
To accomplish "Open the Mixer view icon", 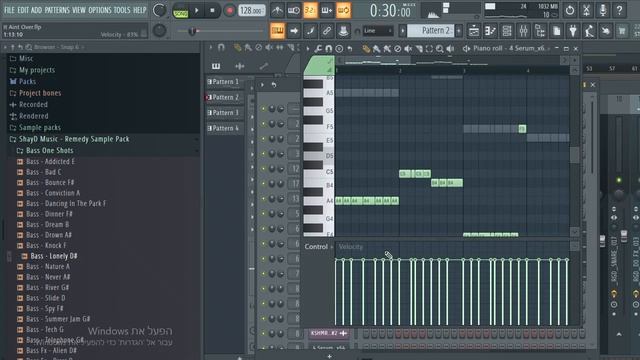I will tap(523, 31).
